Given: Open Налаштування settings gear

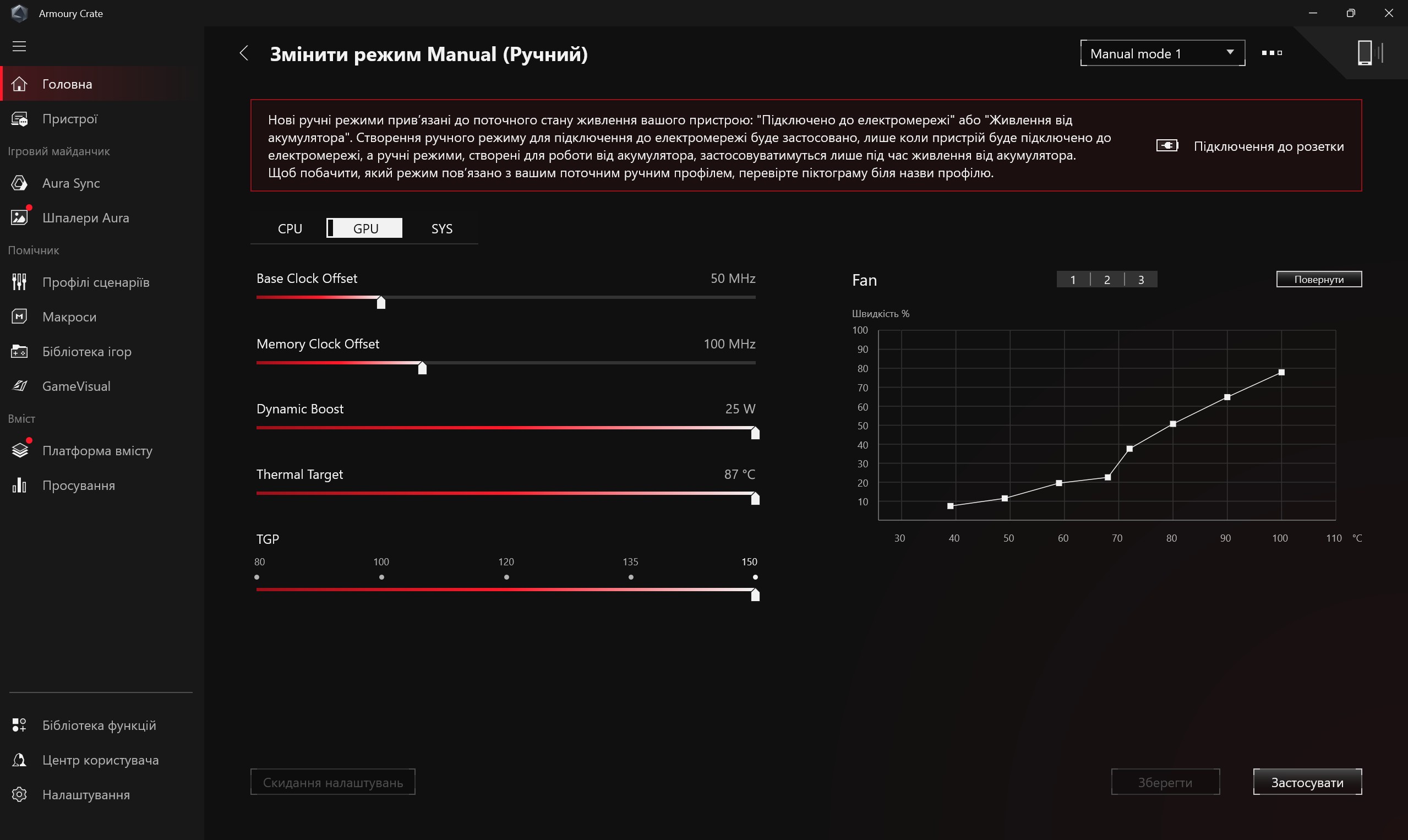Looking at the screenshot, I should click(20, 795).
